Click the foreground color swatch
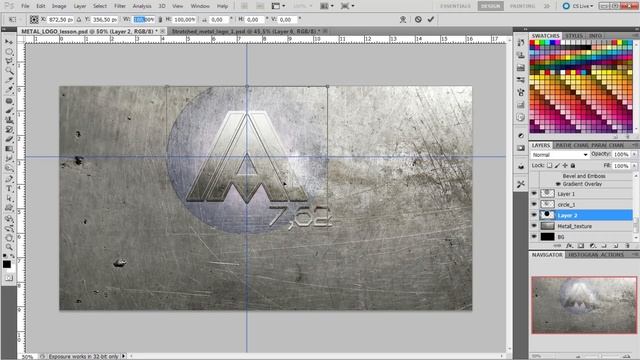 [x=7, y=264]
